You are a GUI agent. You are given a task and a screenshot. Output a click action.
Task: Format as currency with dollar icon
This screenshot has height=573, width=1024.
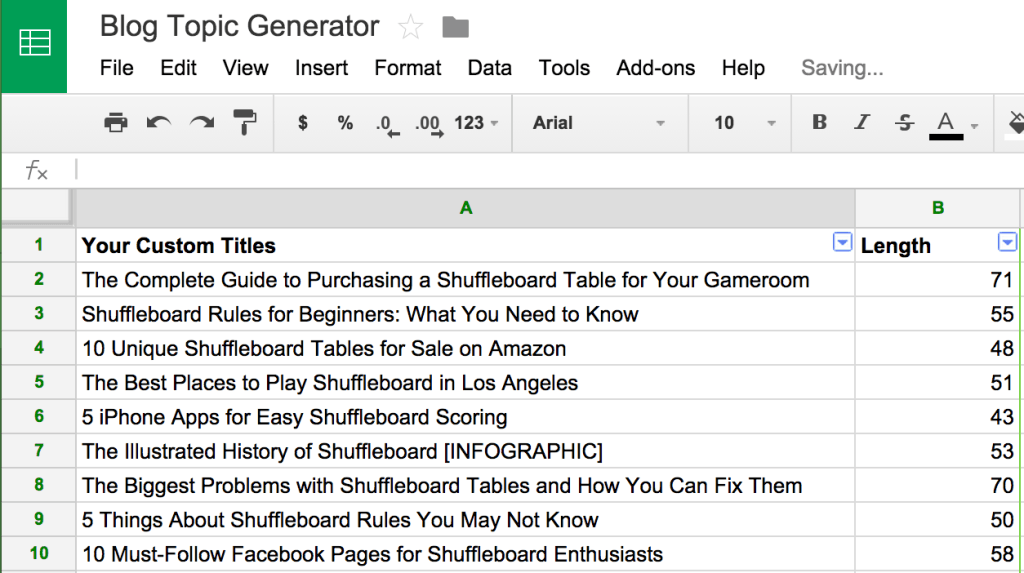point(302,123)
